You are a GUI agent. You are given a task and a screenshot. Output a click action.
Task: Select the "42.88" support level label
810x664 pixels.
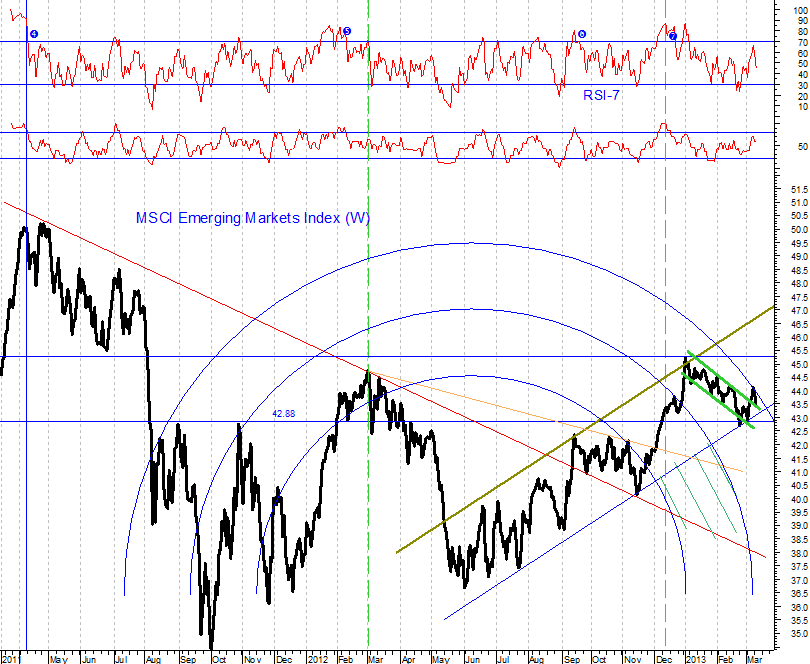[x=284, y=414]
